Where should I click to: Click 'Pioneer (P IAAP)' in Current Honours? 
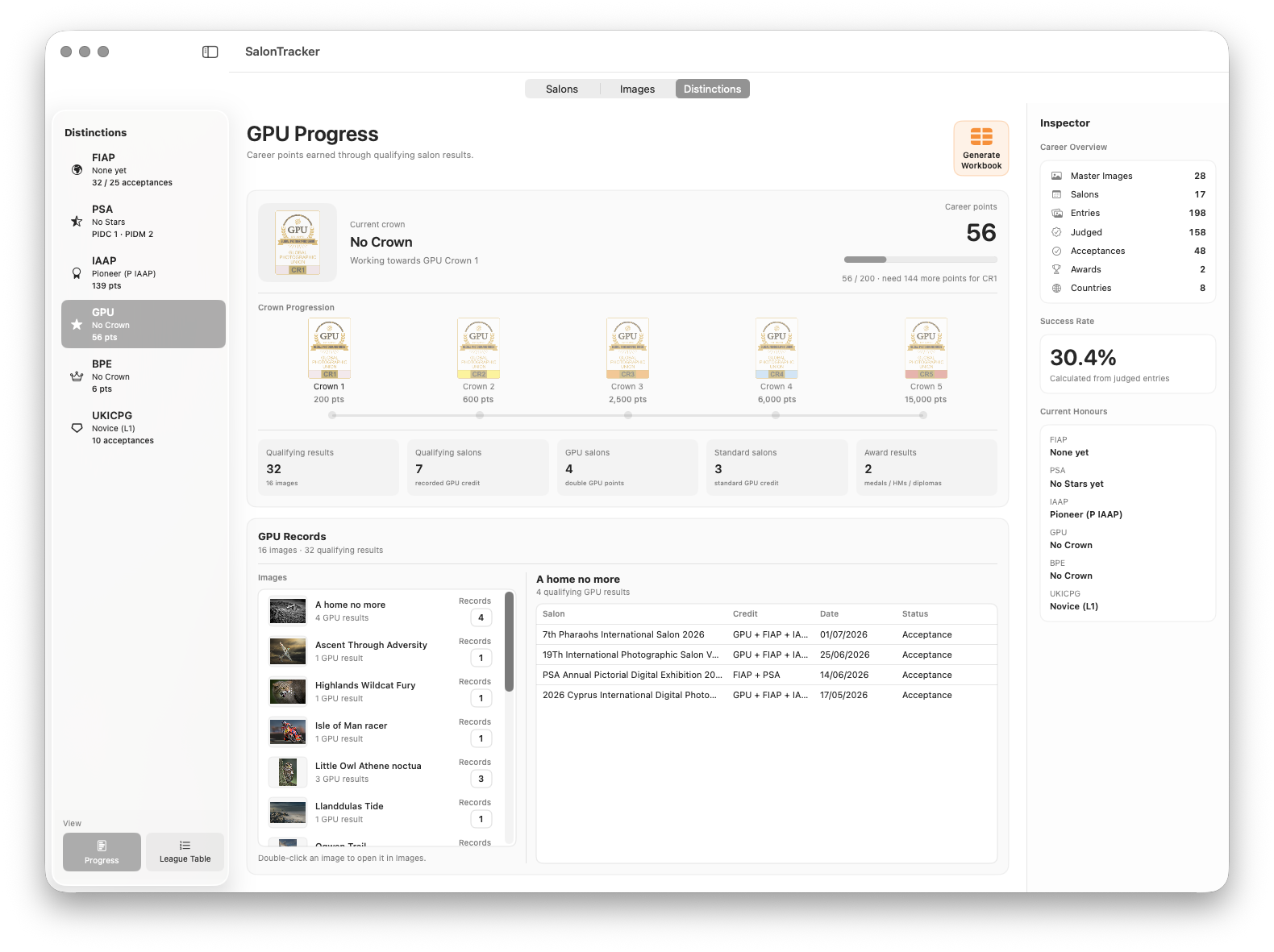click(x=1086, y=514)
